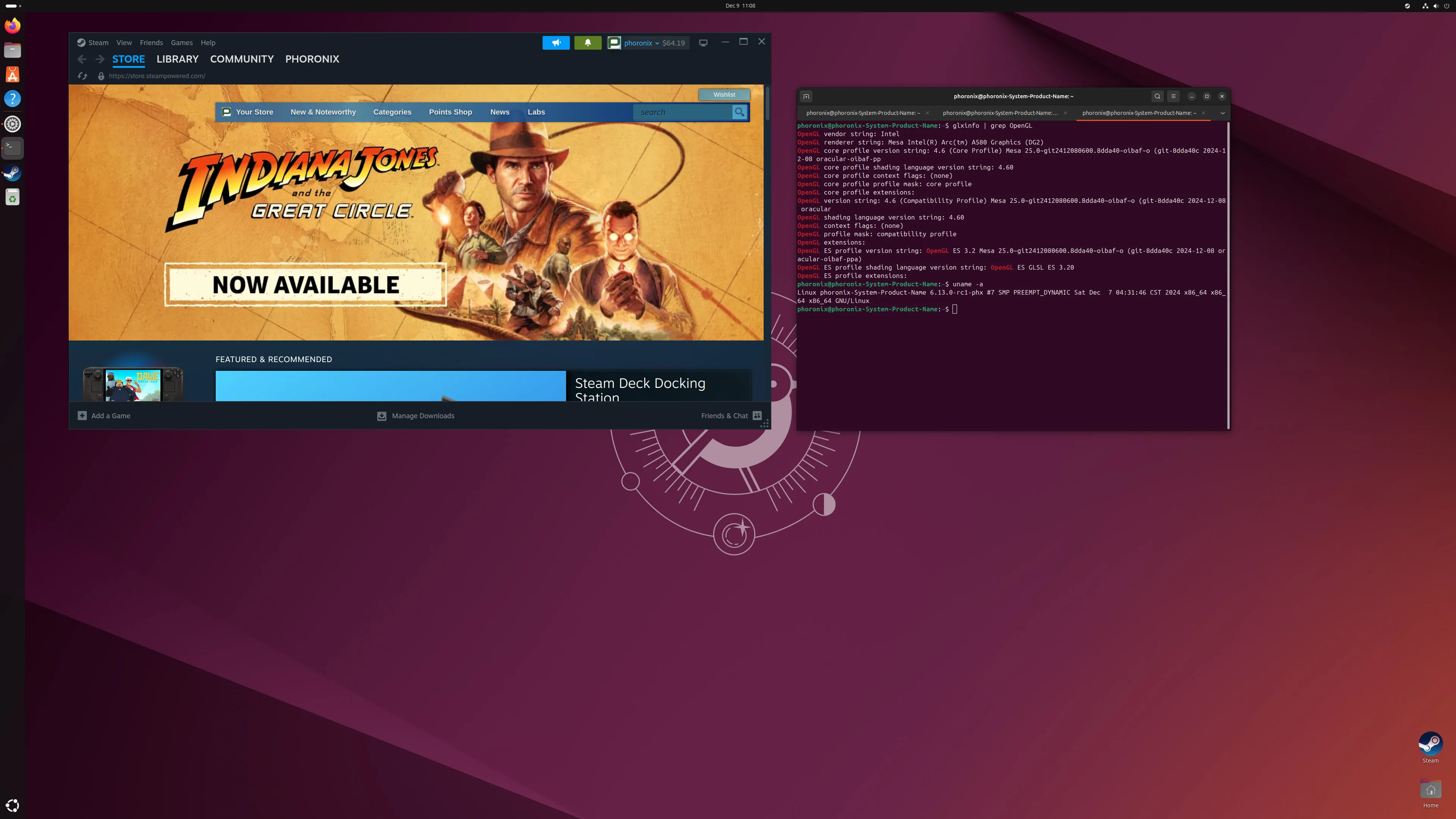Viewport: 1456px width, 819px height.
Task: Open Files manager in the dock
Action: (x=13, y=50)
